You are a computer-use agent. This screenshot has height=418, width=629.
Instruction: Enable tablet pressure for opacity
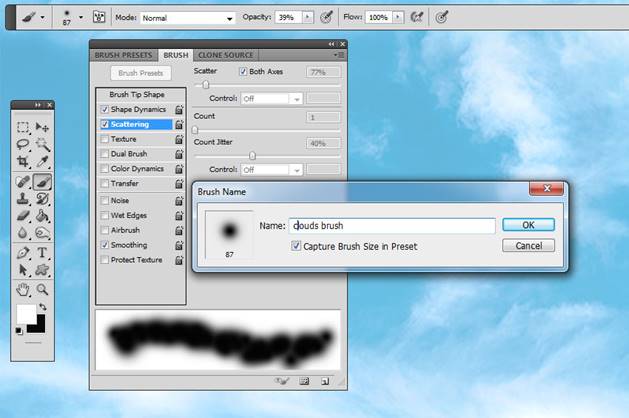coord(327,17)
